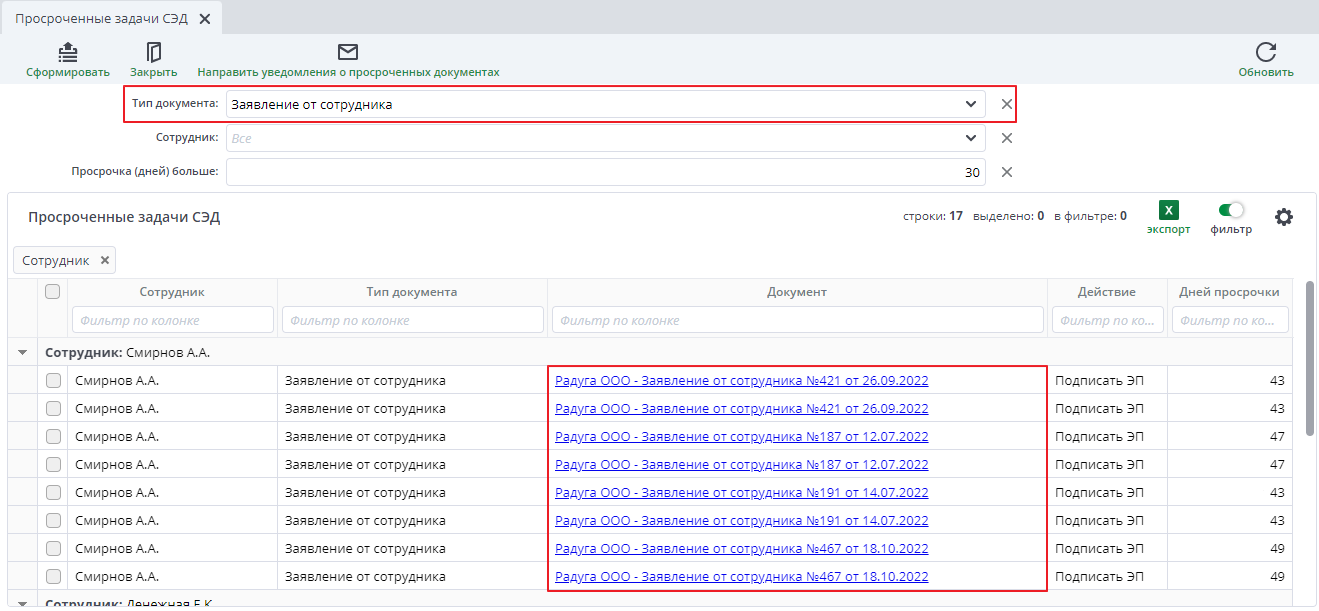
Task: Export table to Excel via экспорт icon
Action: click(x=1168, y=210)
